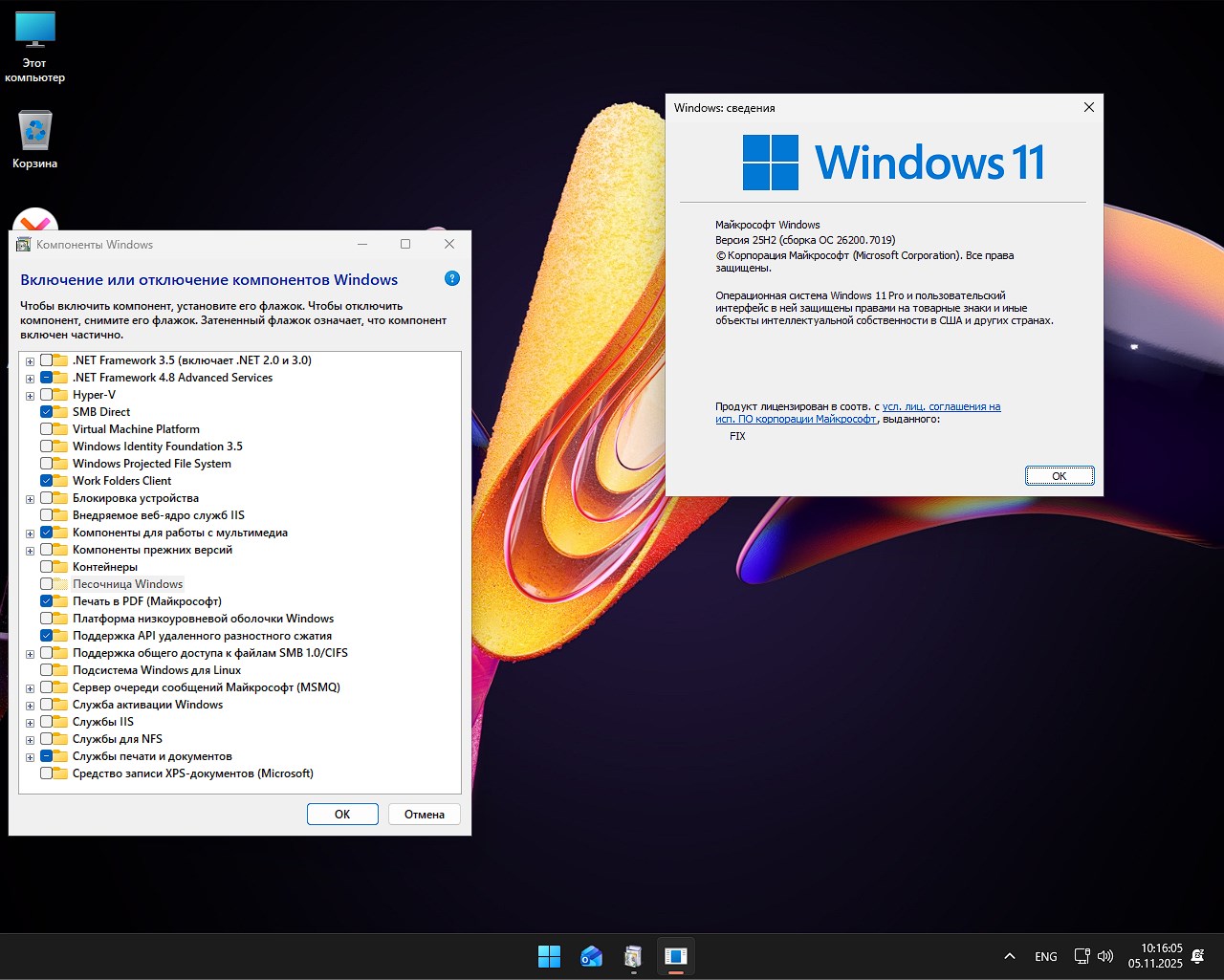1224x980 pixels.
Task: Click the blue help icon in Компоненты Windows
Action: click(452, 278)
